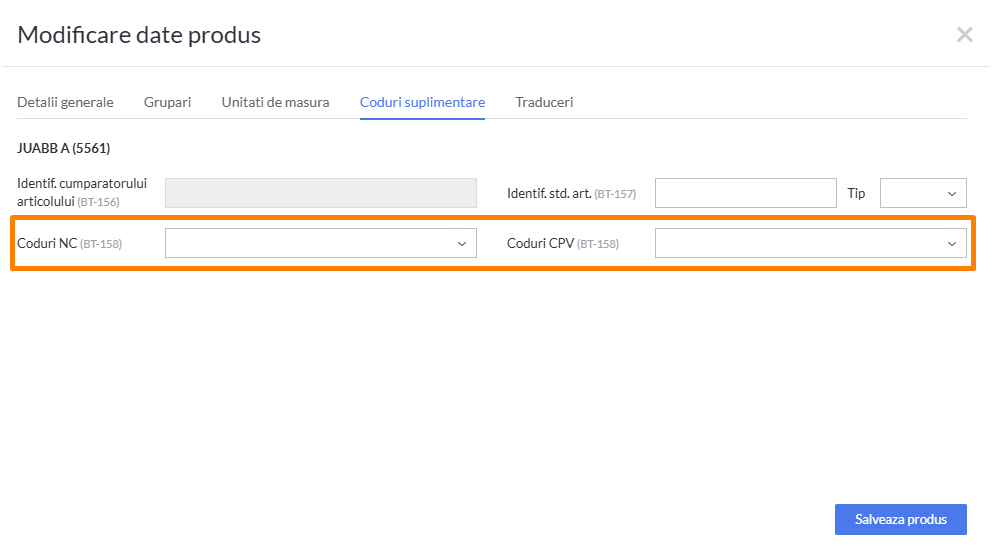992x550 pixels.
Task: Switch to the Traduceri tab
Action: [x=544, y=102]
